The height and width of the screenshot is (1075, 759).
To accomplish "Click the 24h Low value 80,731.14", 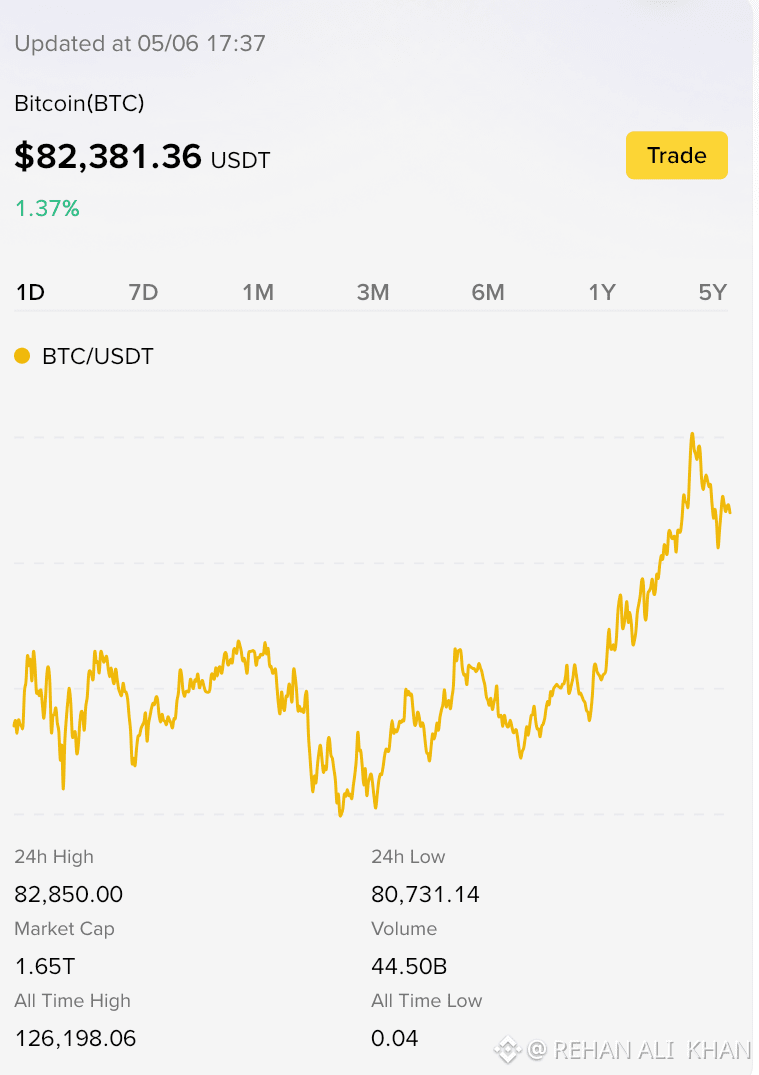I will (x=425, y=894).
